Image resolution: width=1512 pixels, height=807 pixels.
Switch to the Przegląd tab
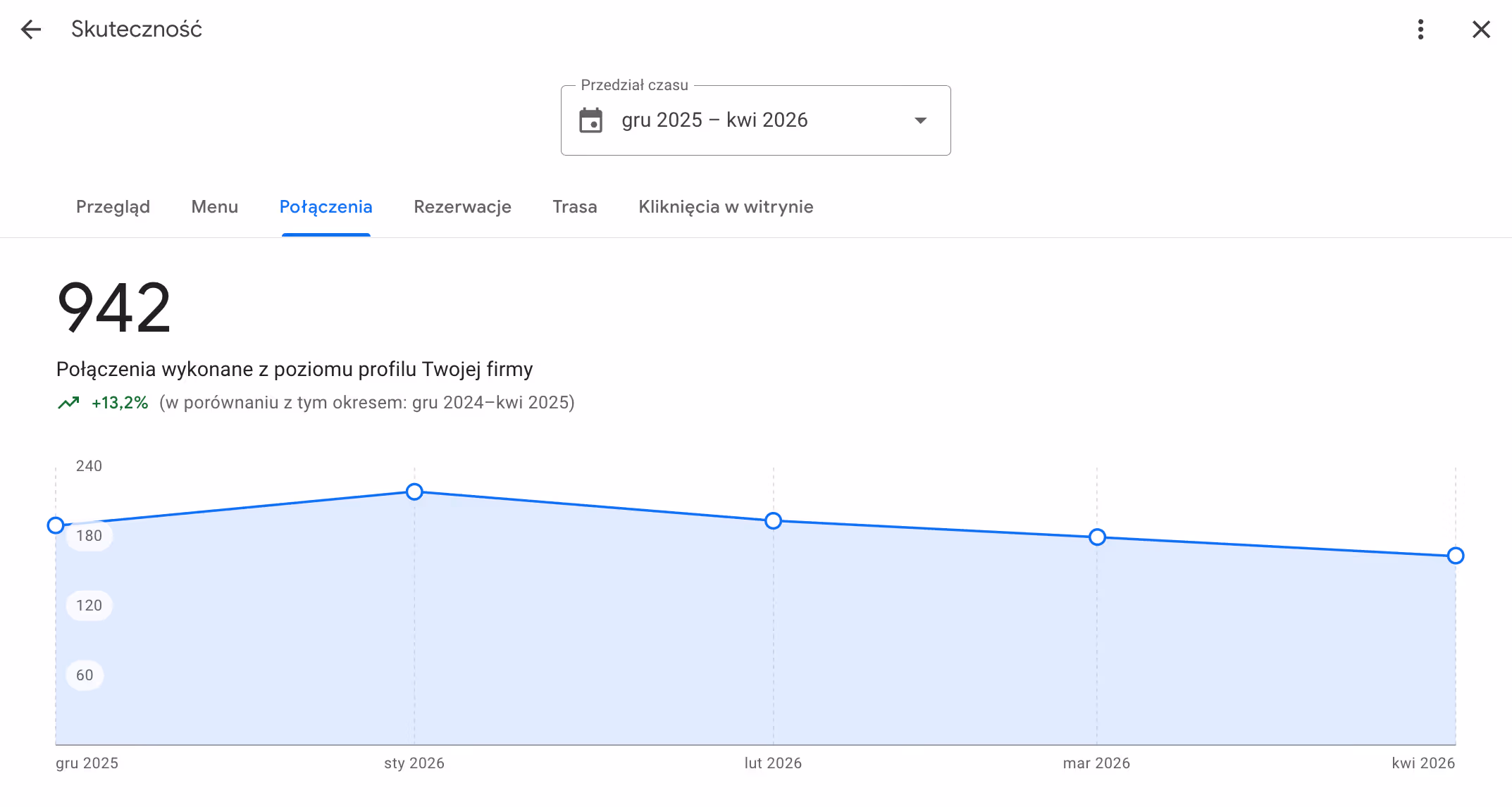point(113,207)
